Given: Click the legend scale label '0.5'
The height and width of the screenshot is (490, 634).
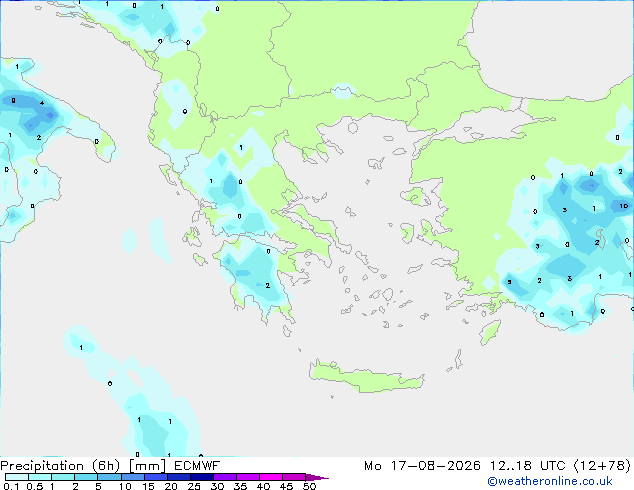Looking at the screenshot, I should 35,486.
